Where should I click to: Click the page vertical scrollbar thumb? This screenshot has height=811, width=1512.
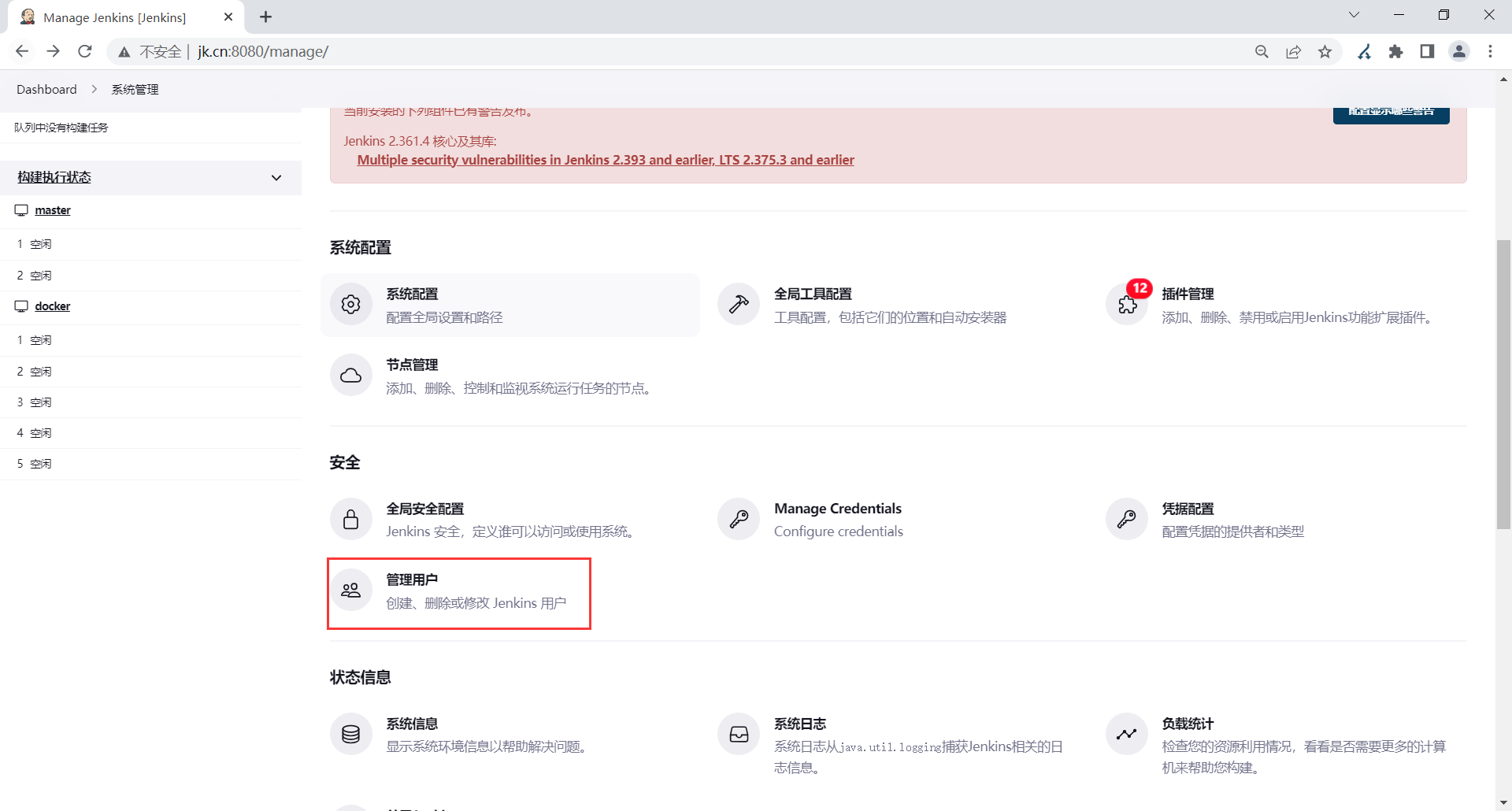point(1504,384)
